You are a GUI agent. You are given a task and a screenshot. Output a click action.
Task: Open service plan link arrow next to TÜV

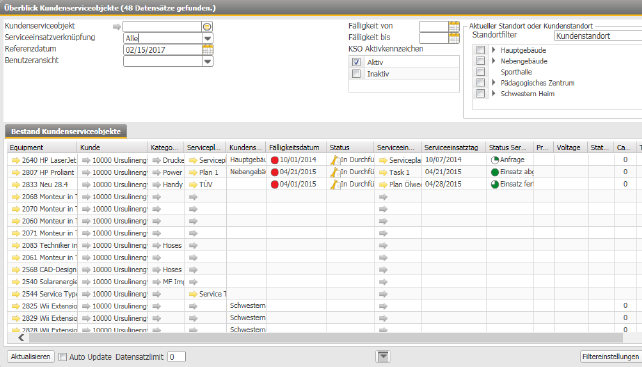193,184
